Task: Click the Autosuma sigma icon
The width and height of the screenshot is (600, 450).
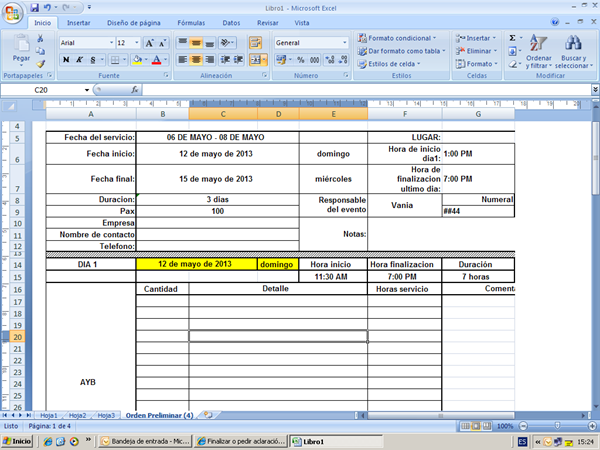Action: coord(513,38)
